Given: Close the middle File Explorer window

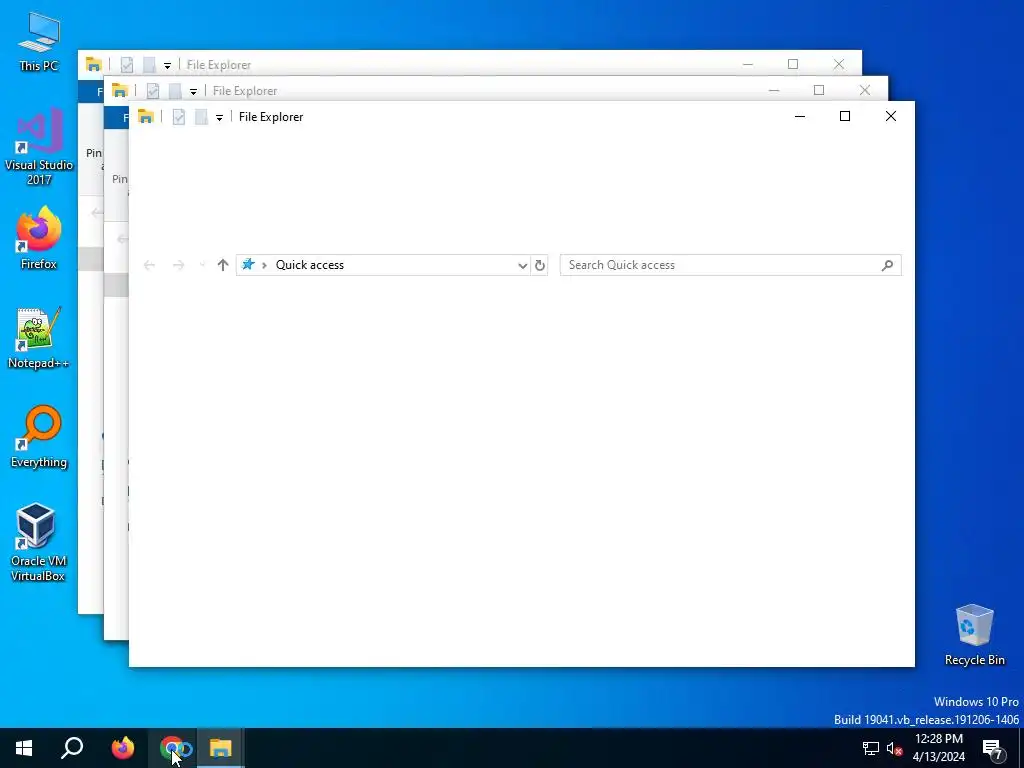Looking at the screenshot, I should tap(865, 90).
